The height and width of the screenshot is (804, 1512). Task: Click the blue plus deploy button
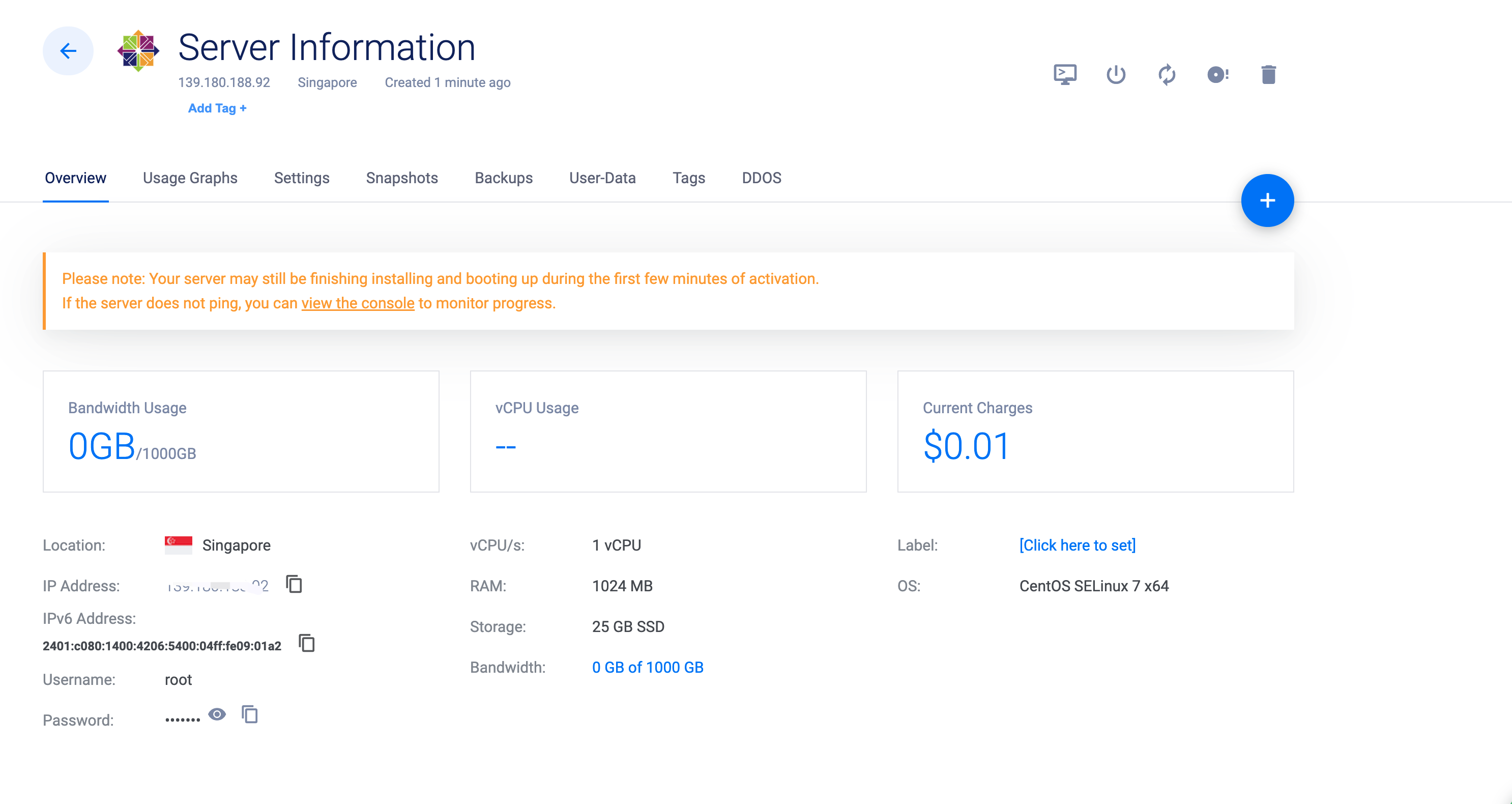click(1267, 201)
